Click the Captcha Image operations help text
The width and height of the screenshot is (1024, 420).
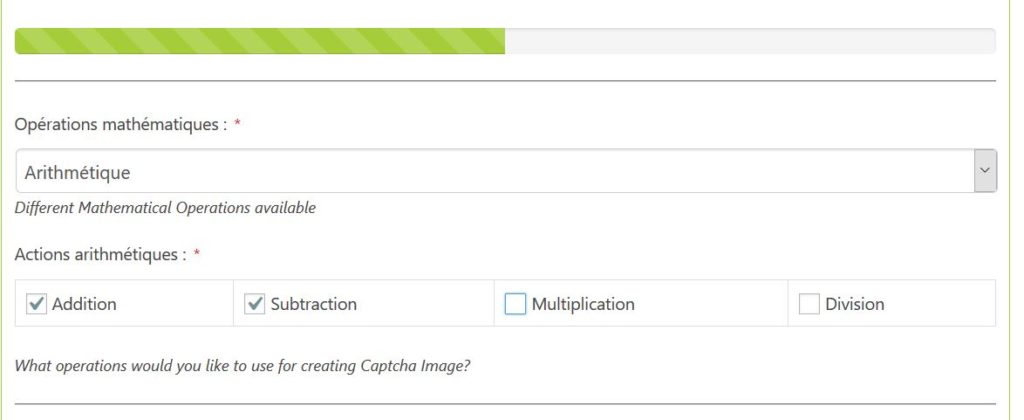[x=242, y=365]
